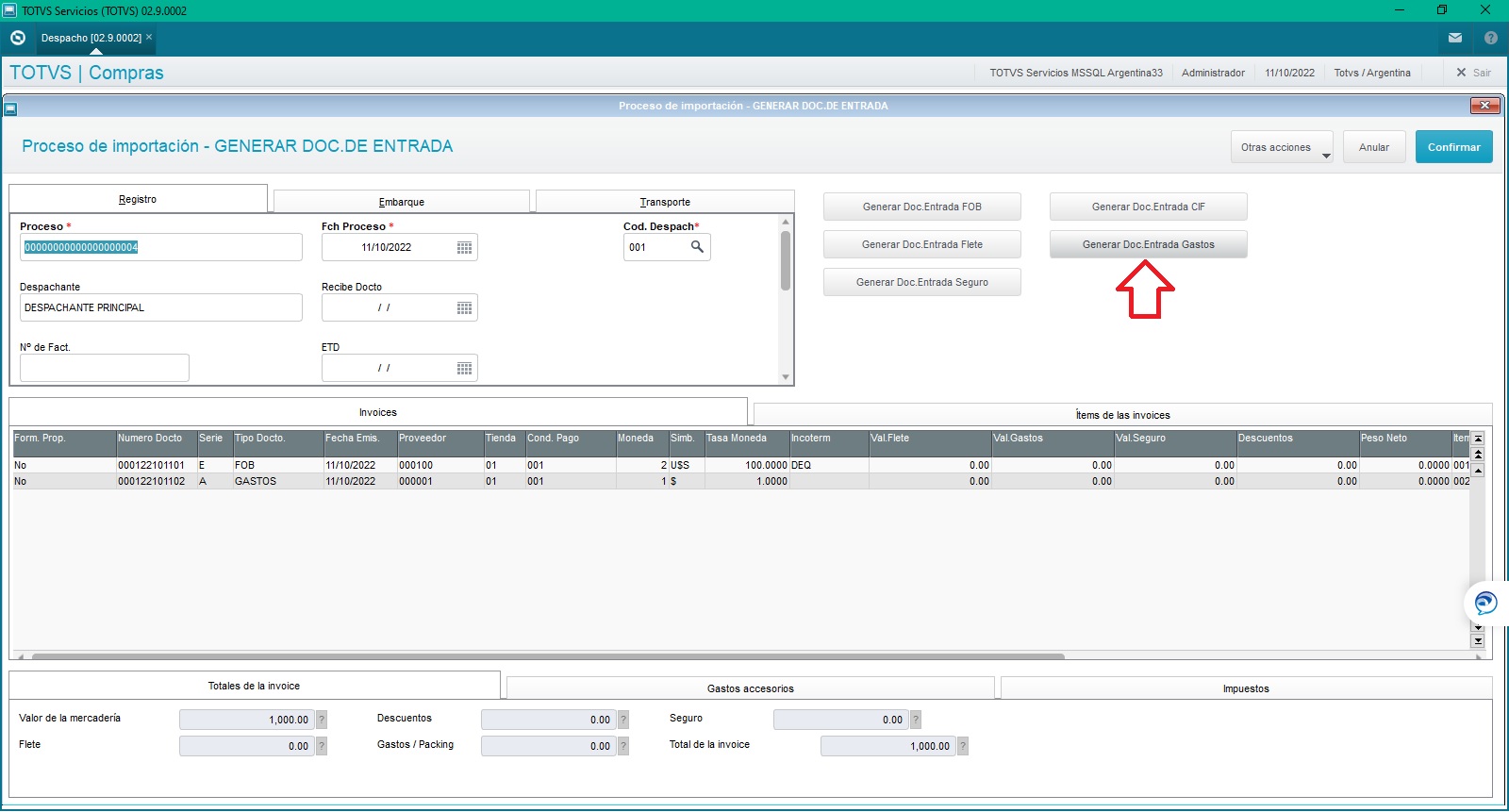1509x812 pixels.
Task: Open the virtual assistant chat icon
Action: 1485,603
